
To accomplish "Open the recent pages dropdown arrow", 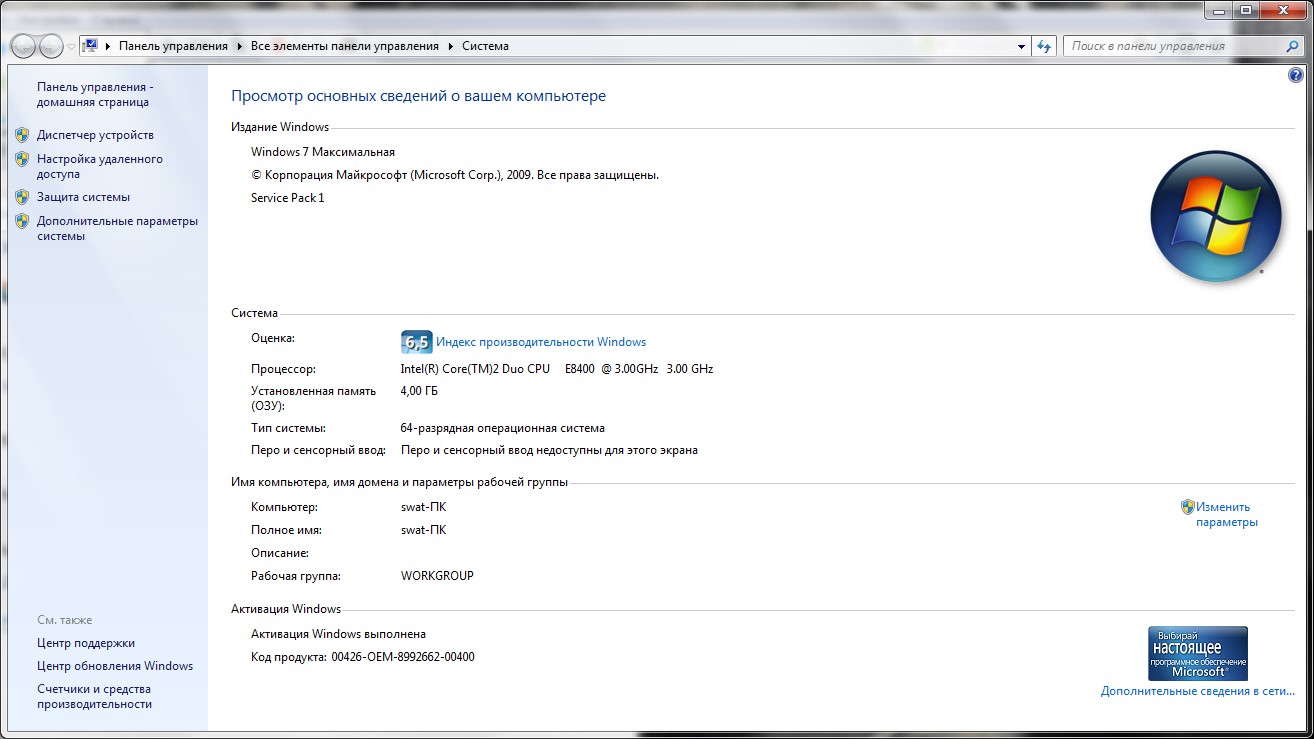I will pyautogui.click(x=71, y=47).
